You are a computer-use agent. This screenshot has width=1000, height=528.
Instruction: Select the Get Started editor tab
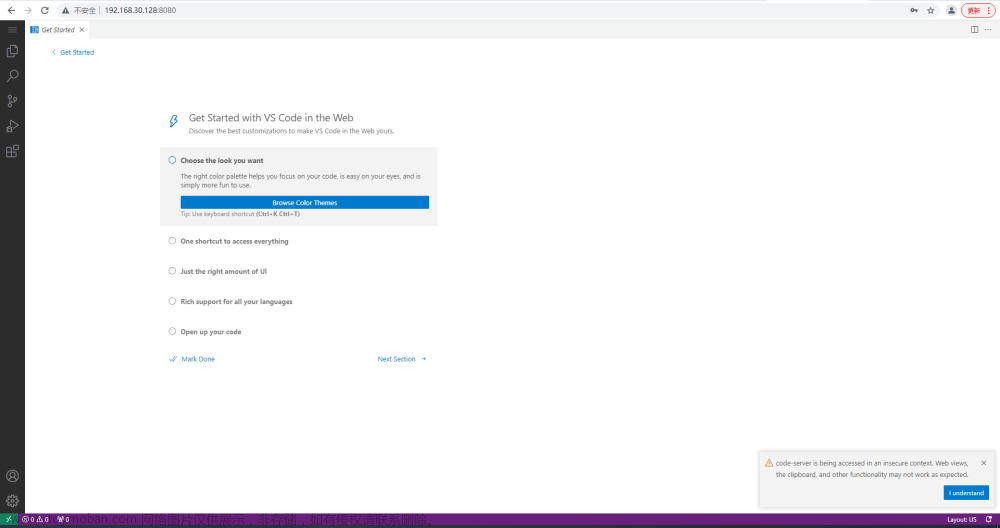57,30
